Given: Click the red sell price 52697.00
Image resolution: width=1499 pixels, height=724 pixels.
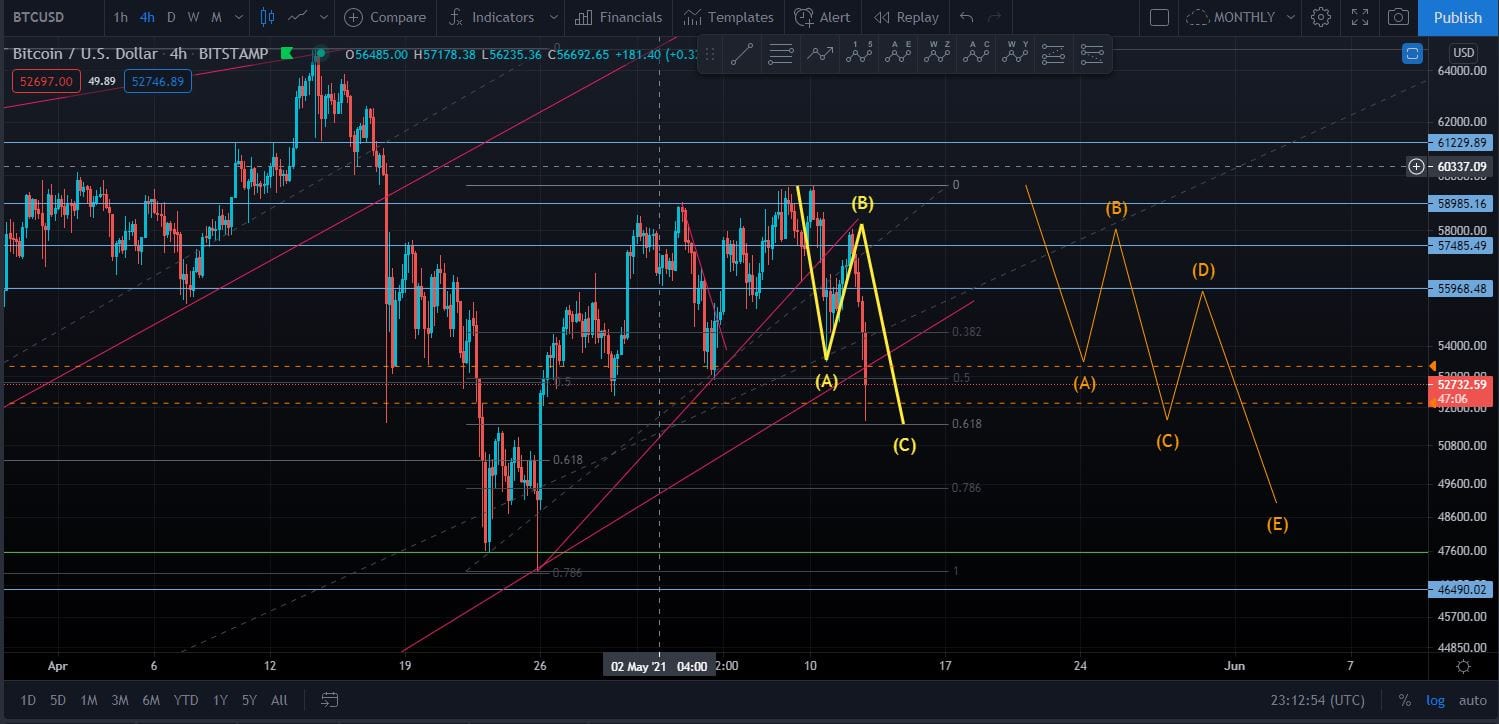Looking at the screenshot, I should click(x=46, y=81).
